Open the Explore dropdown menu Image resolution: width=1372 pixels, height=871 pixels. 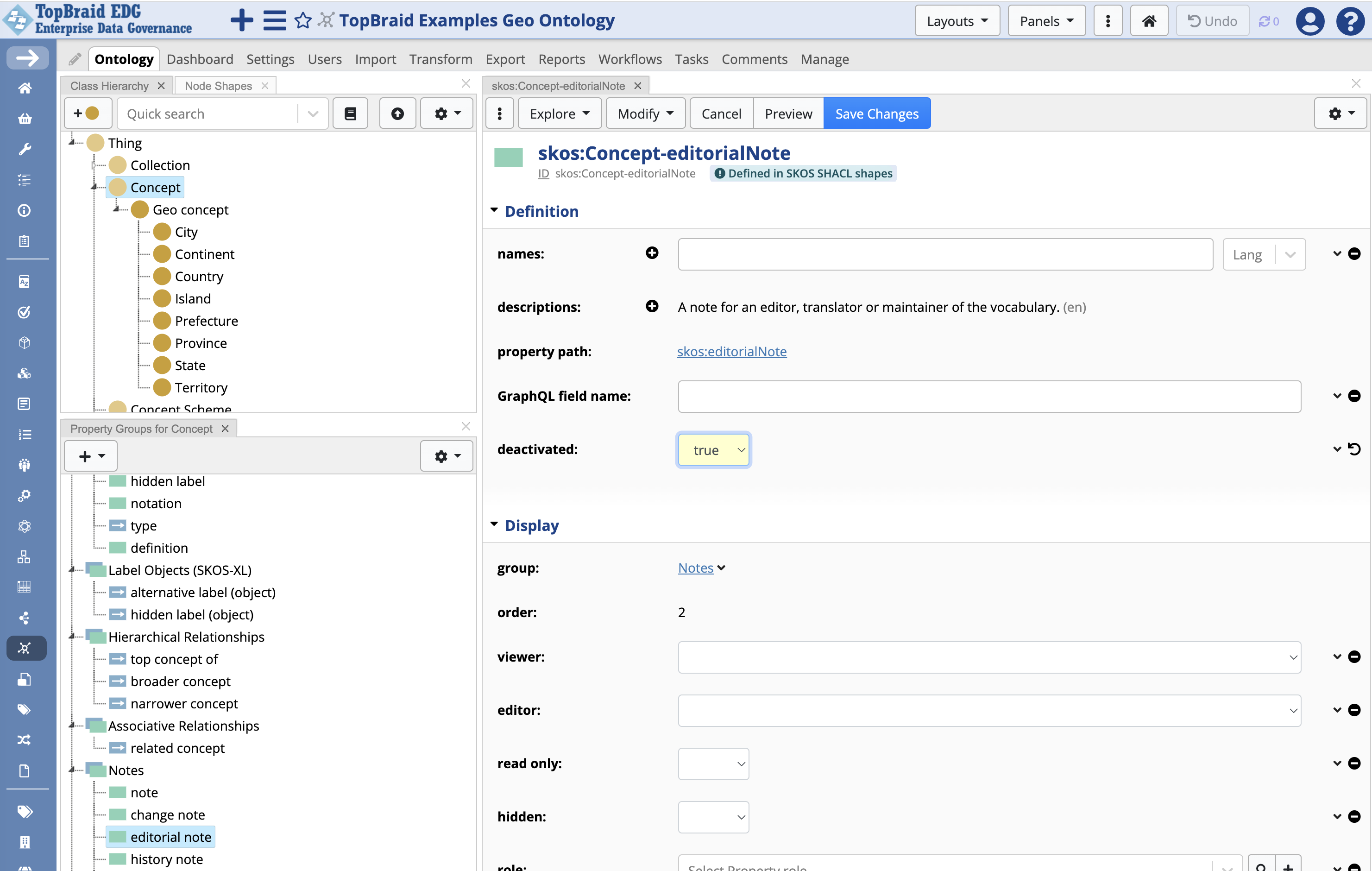pyautogui.click(x=560, y=114)
